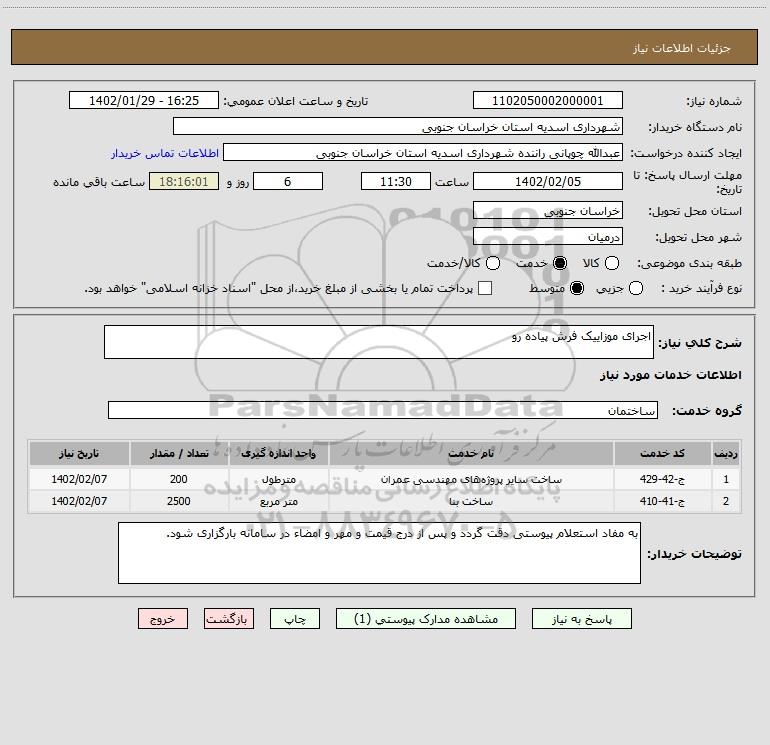Click the general description field اجرای موزاییک فرش

(x=379, y=342)
